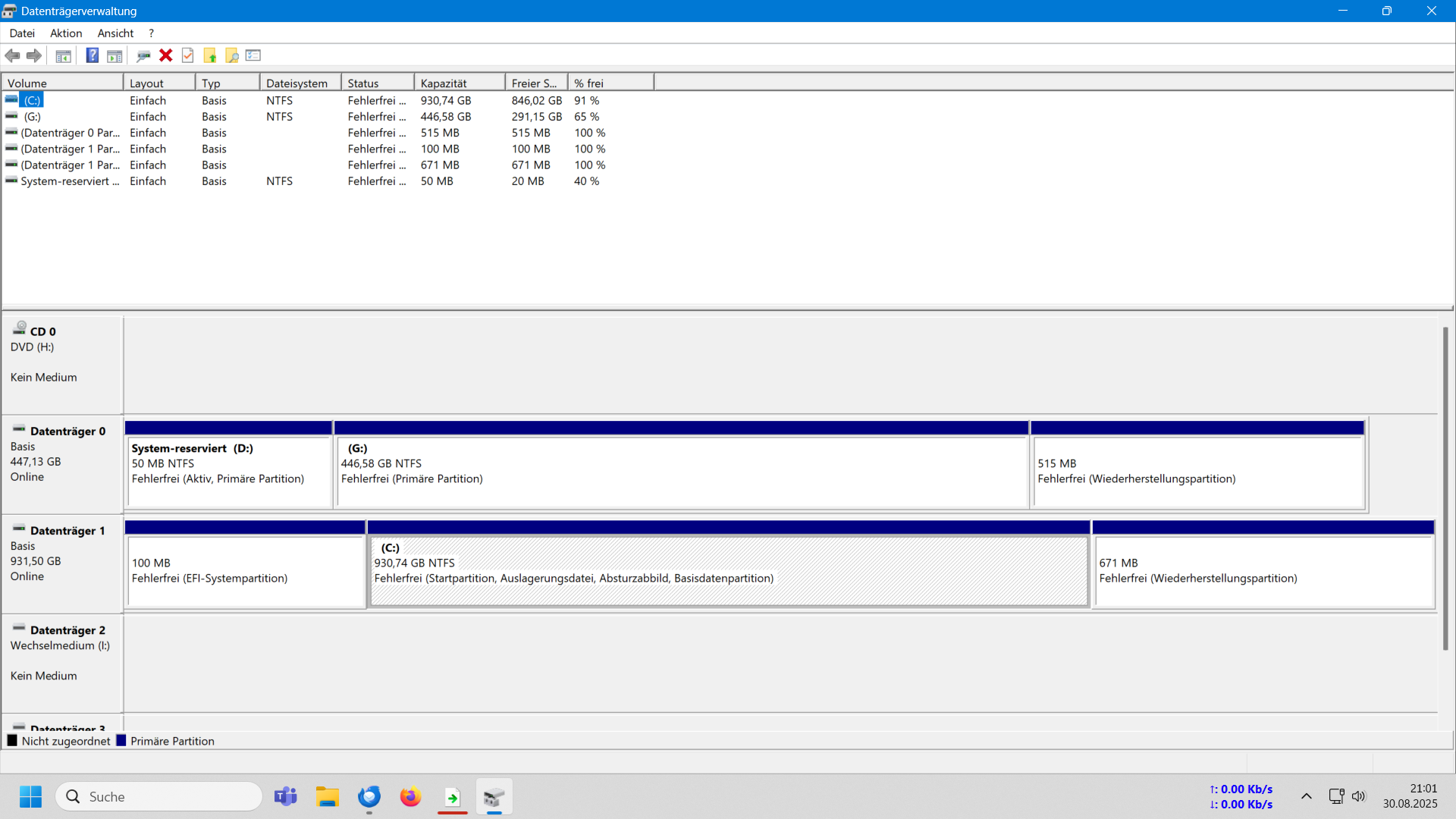Select the (G:) volume row in list

click(326, 116)
